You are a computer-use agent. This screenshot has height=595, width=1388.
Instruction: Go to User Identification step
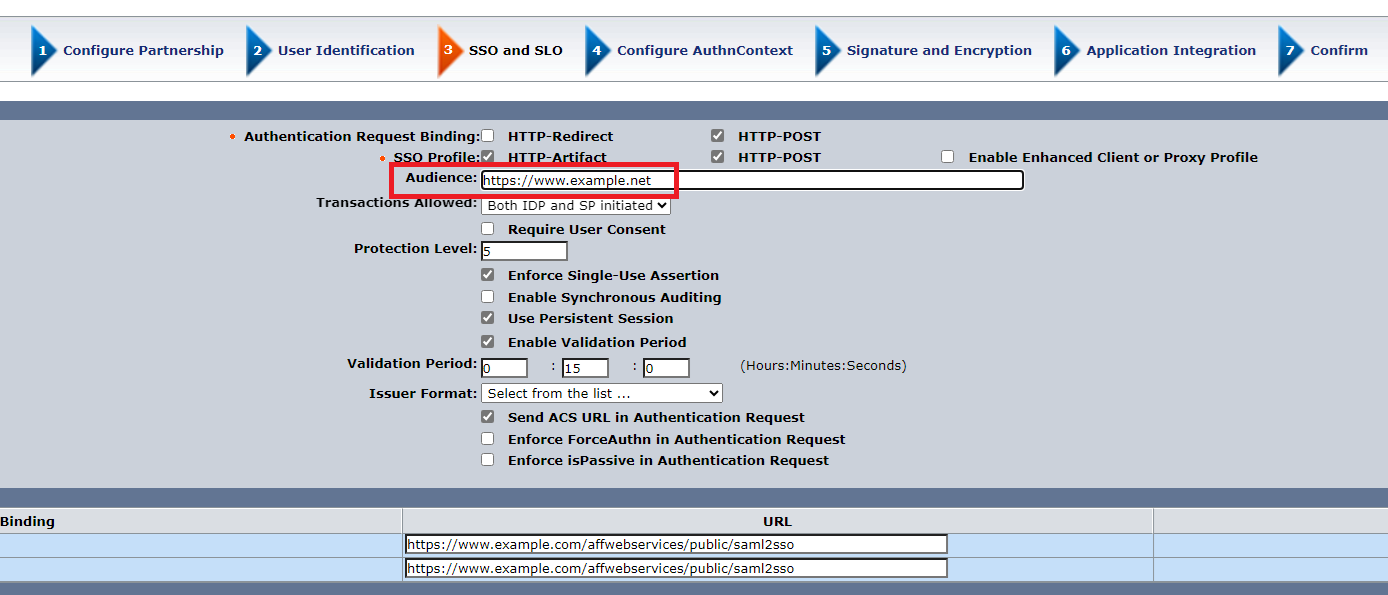[346, 51]
